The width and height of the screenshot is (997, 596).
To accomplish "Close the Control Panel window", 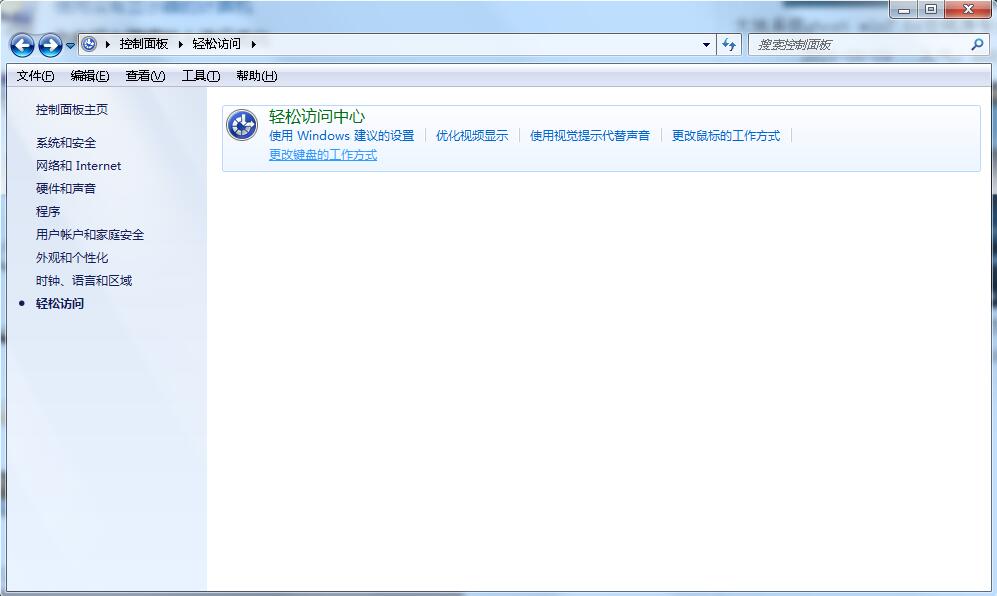I will pos(968,9).
